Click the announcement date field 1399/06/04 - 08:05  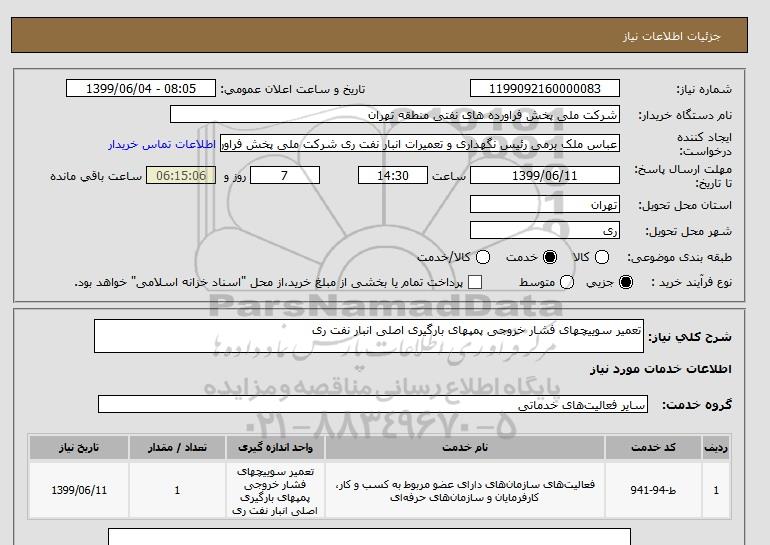141,88
